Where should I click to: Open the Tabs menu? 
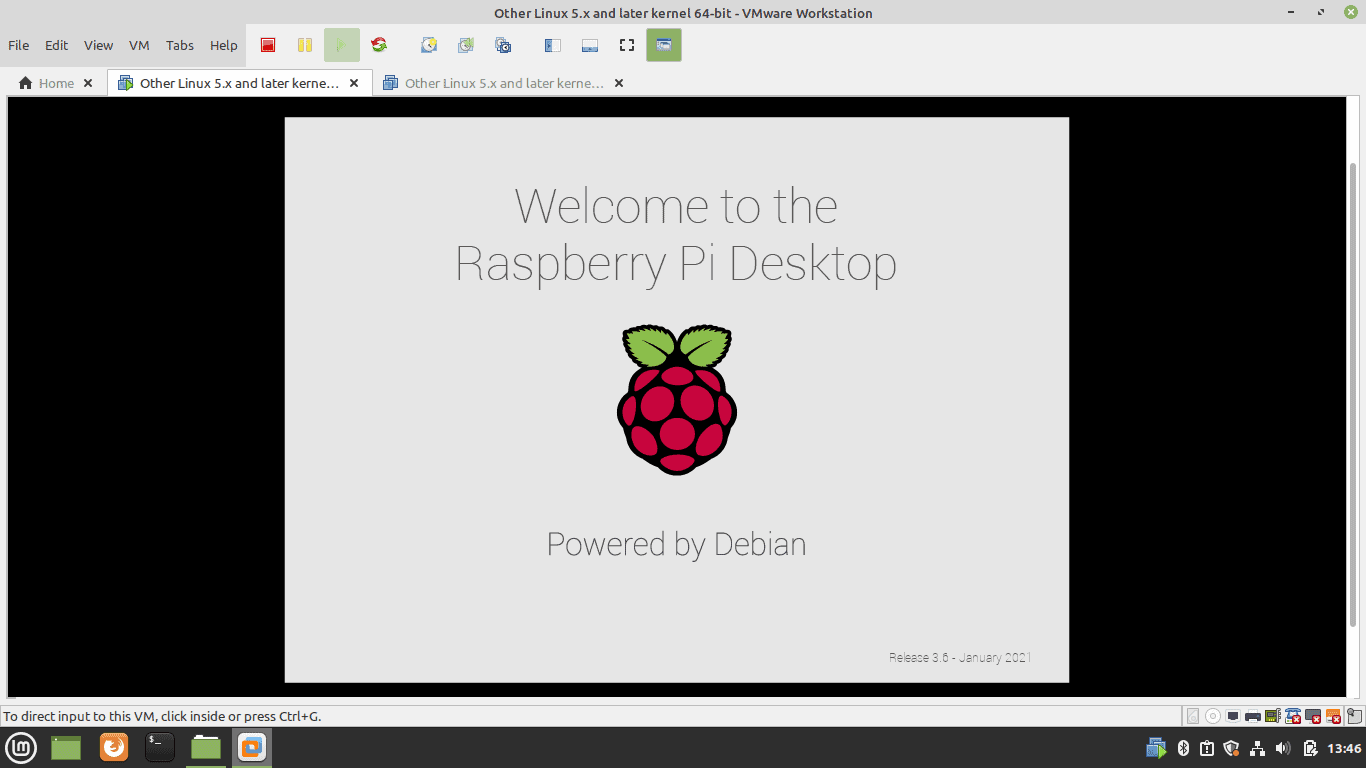(180, 45)
